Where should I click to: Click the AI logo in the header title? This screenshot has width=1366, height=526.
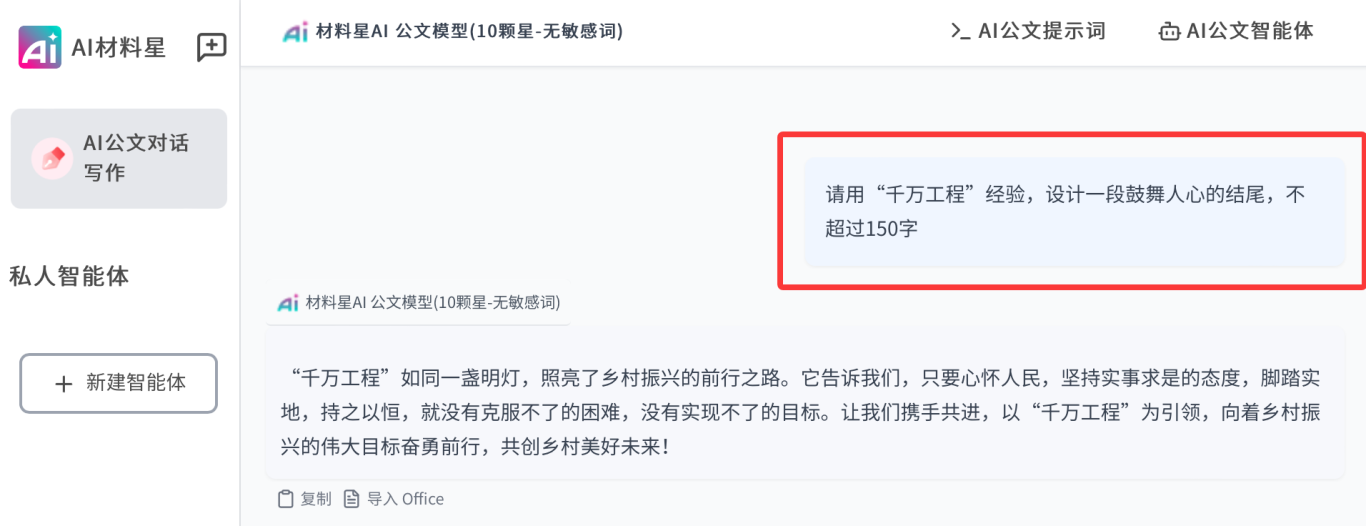pos(295,32)
